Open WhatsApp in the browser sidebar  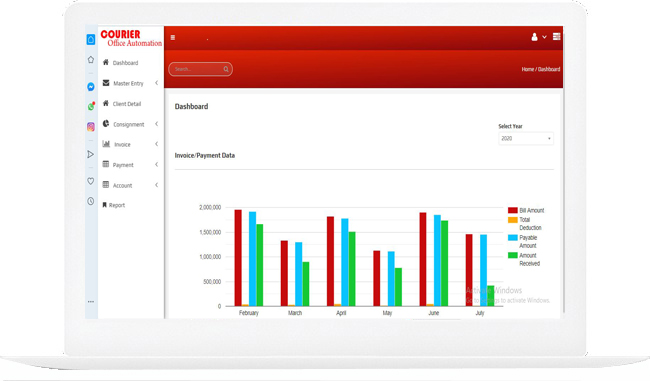pos(91,107)
